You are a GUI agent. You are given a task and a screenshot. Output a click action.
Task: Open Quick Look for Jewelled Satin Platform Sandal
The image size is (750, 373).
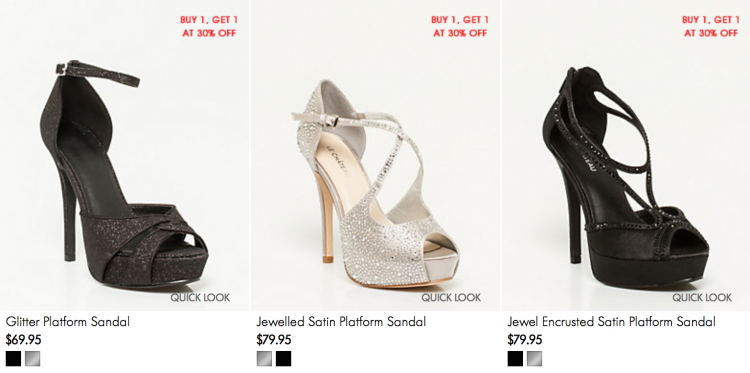coord(451,297)
